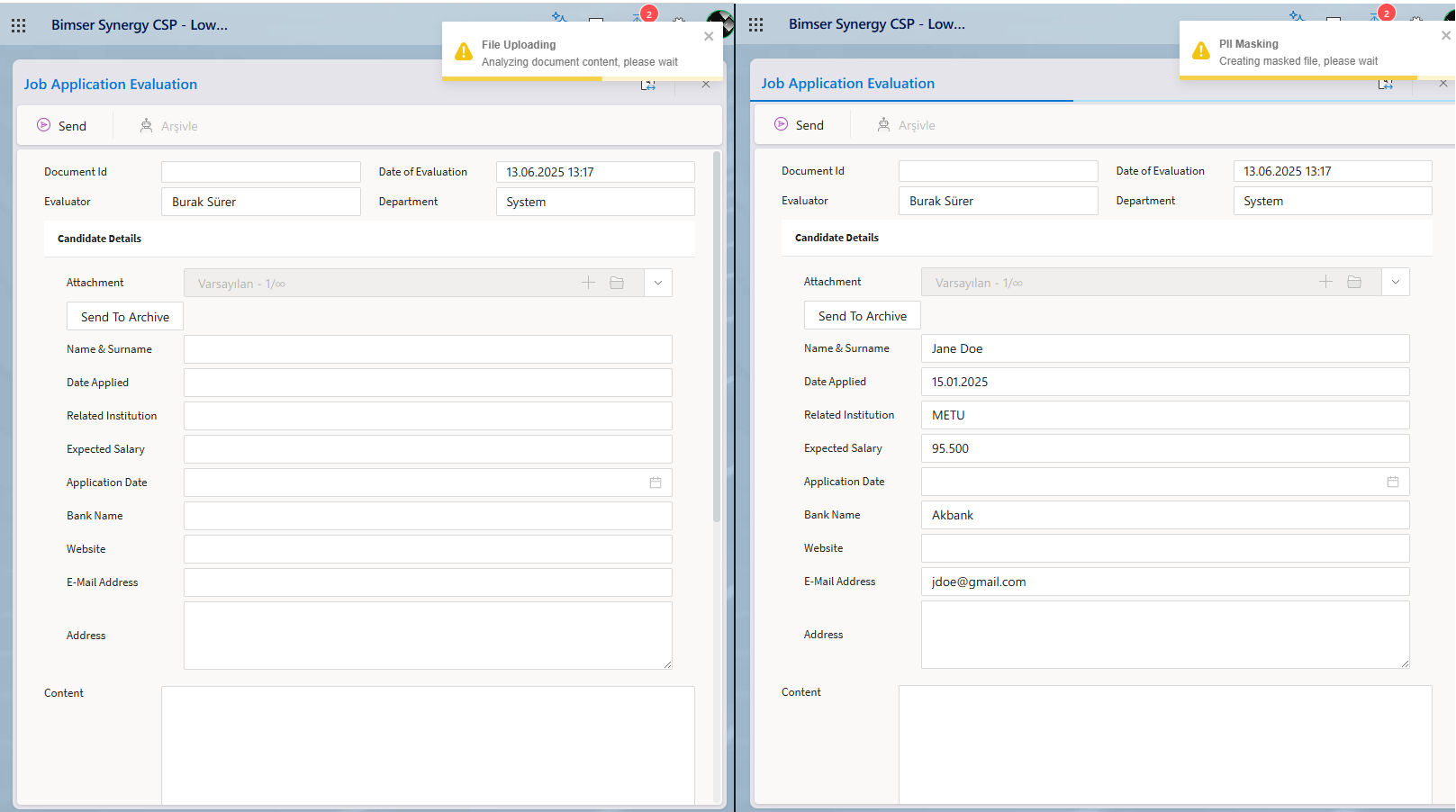Focus the empty Name & Surname field
Image resolution: width=1456 pixels, height=812 pixels.
(x=428, y=349)
